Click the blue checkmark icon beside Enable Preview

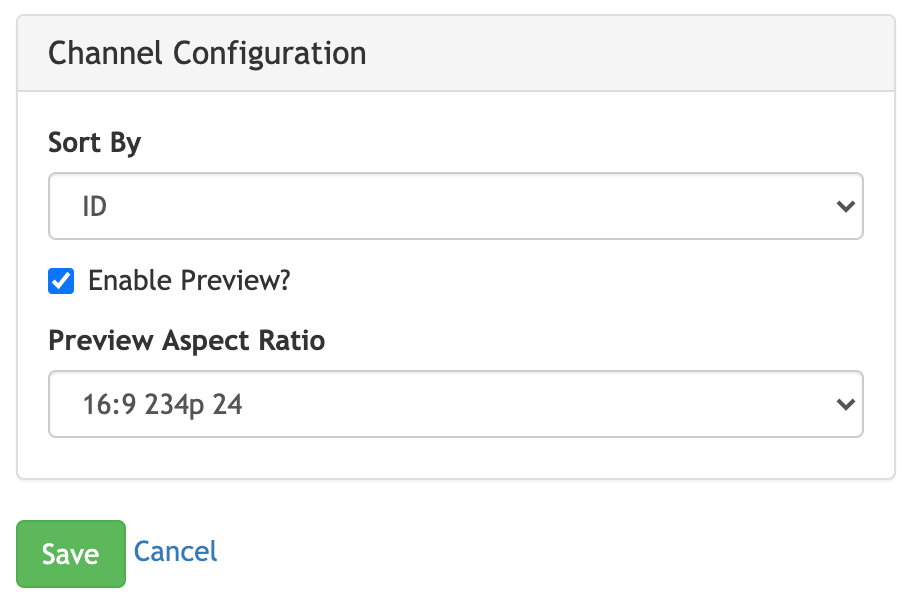point(62,281)
